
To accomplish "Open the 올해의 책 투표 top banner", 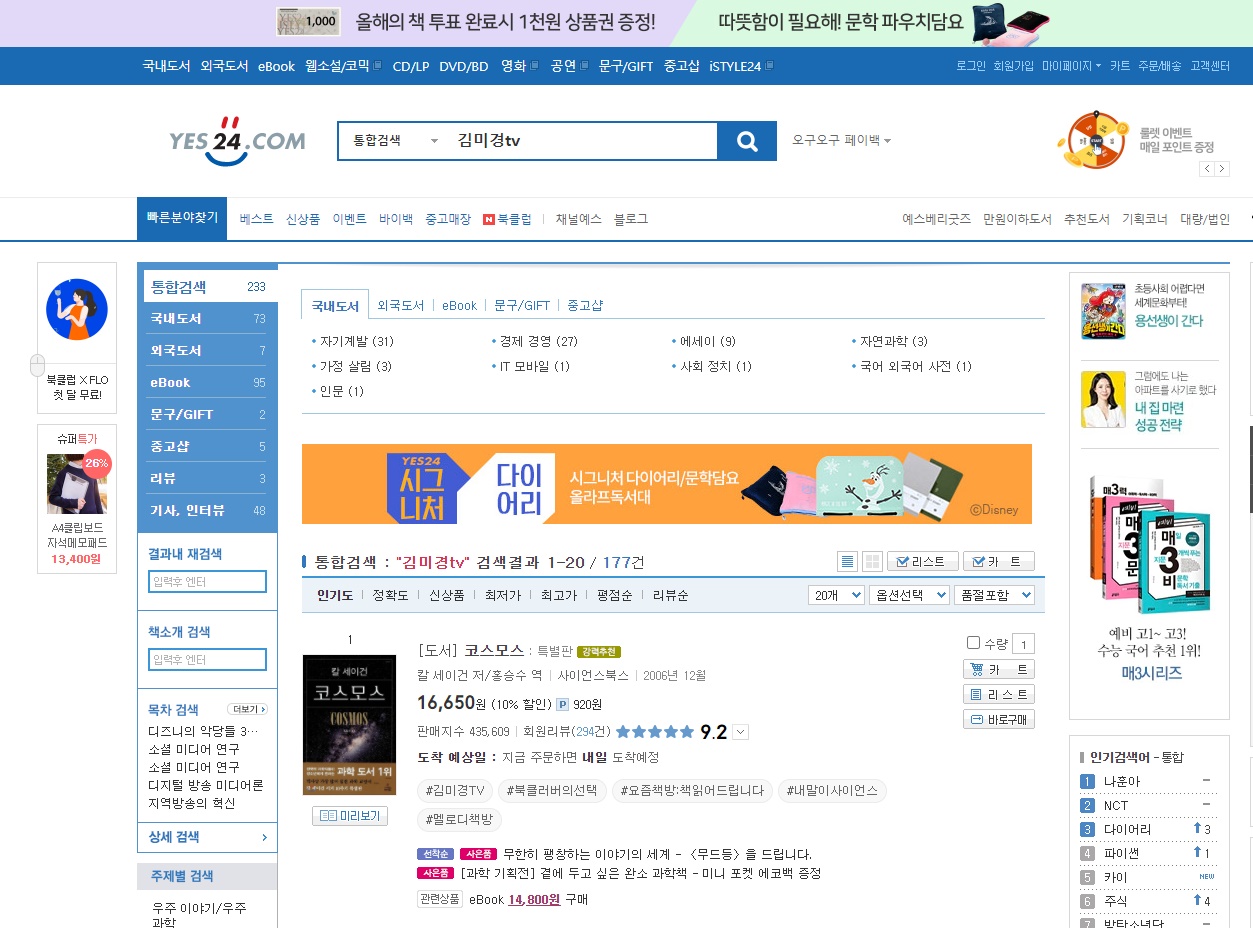I will tap(467, 22).
